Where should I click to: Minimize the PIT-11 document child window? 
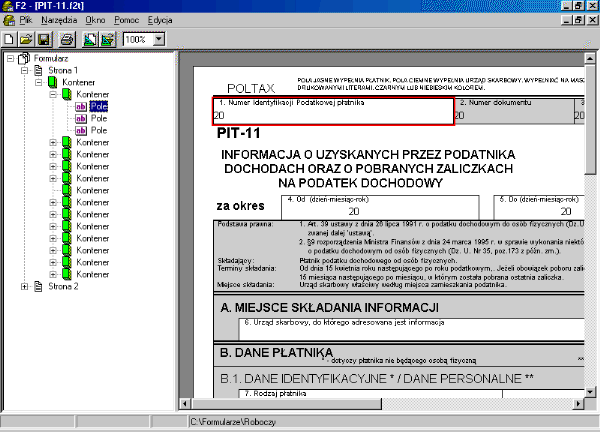[567, 20]
